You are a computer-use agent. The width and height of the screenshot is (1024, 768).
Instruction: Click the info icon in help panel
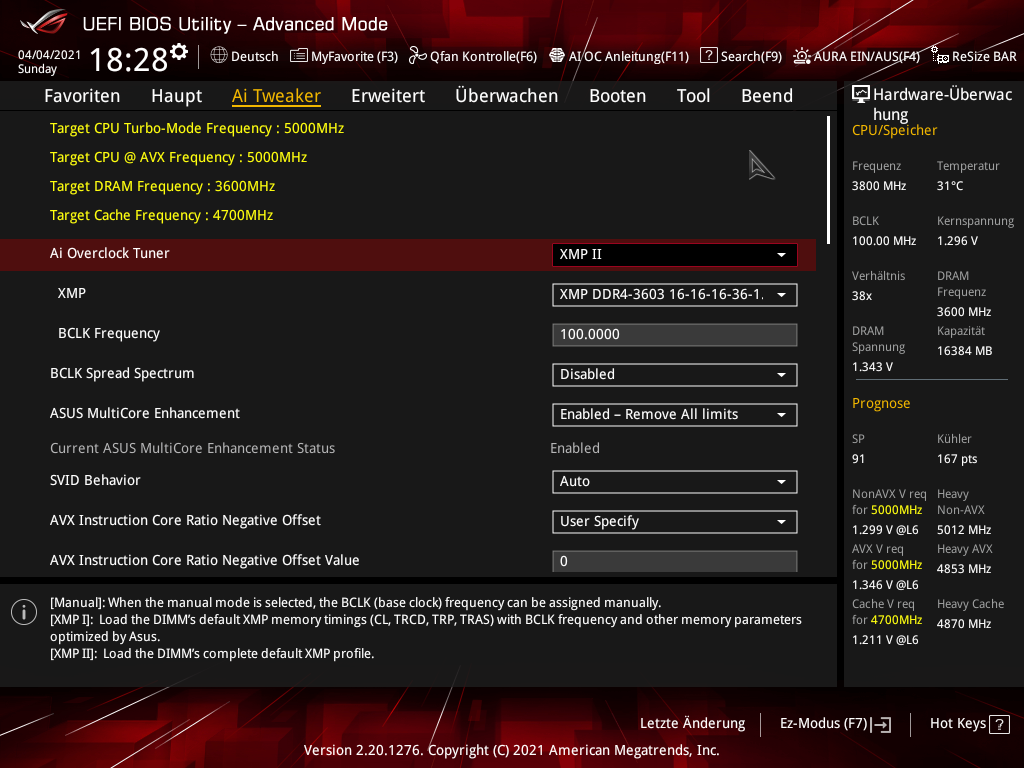pos(24,612)
